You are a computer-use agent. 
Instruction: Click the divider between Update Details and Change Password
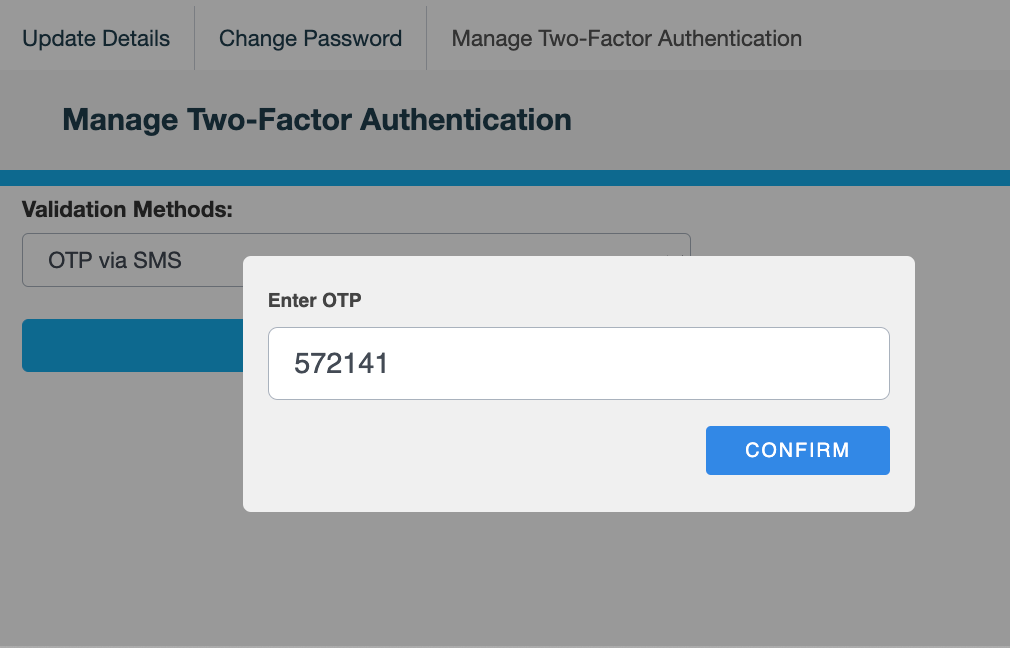[194, 38]
